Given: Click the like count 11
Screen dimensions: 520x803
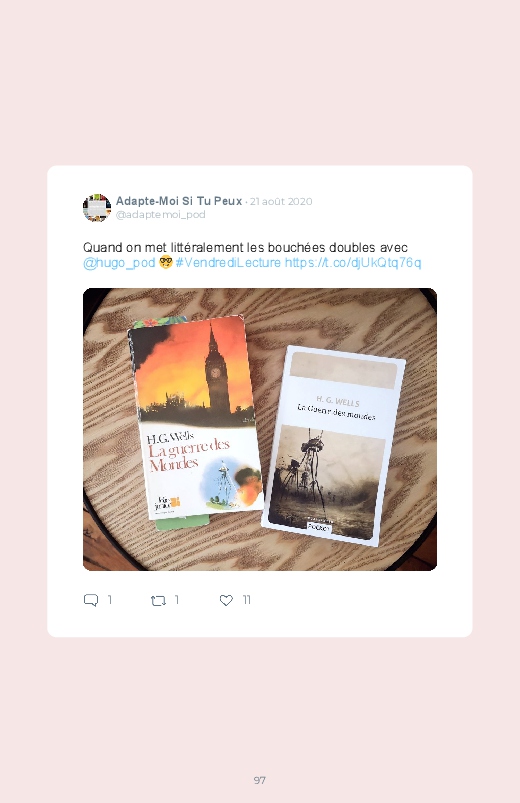Looking at the screenshot, I should click(246, 600).
